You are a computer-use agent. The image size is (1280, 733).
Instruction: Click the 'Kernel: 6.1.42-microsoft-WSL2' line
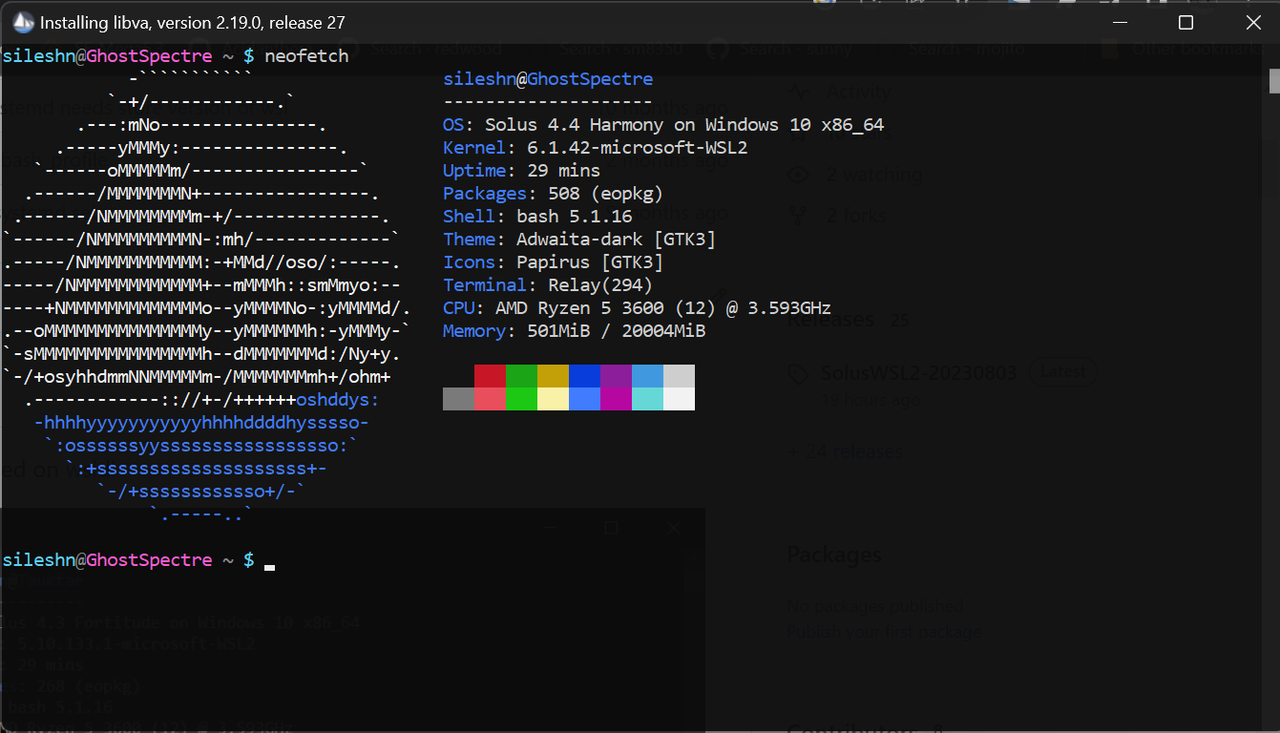pos(595,148)
